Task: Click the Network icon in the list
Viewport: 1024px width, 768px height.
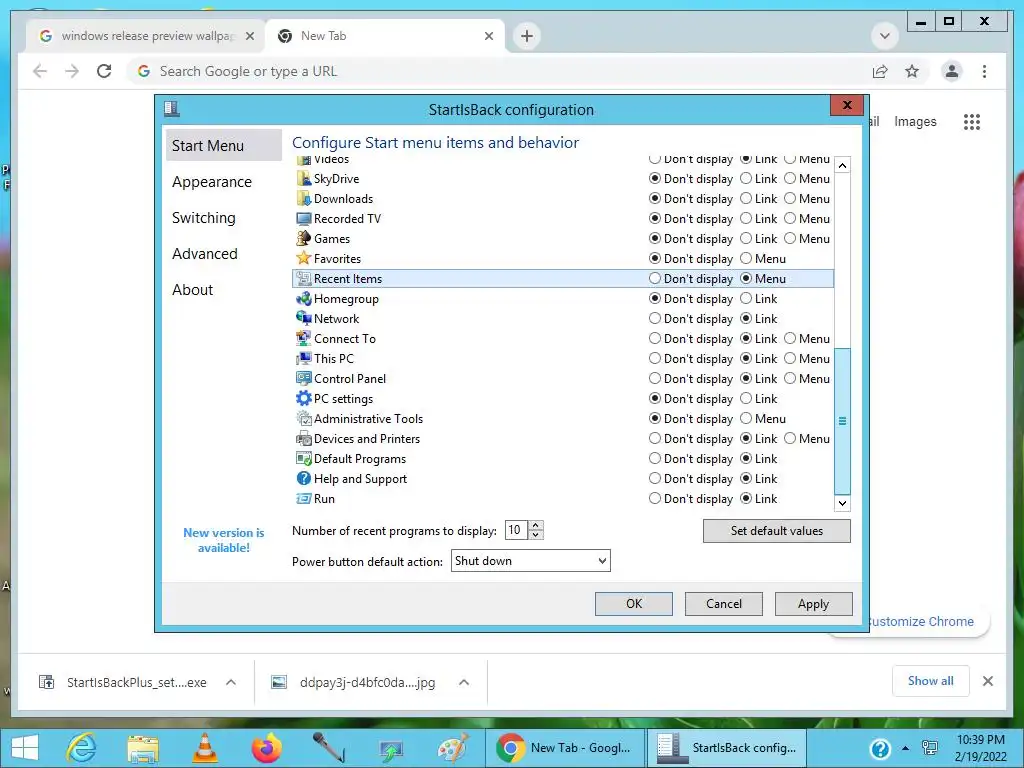Action: pyautogui.click(x=304, y=319)
